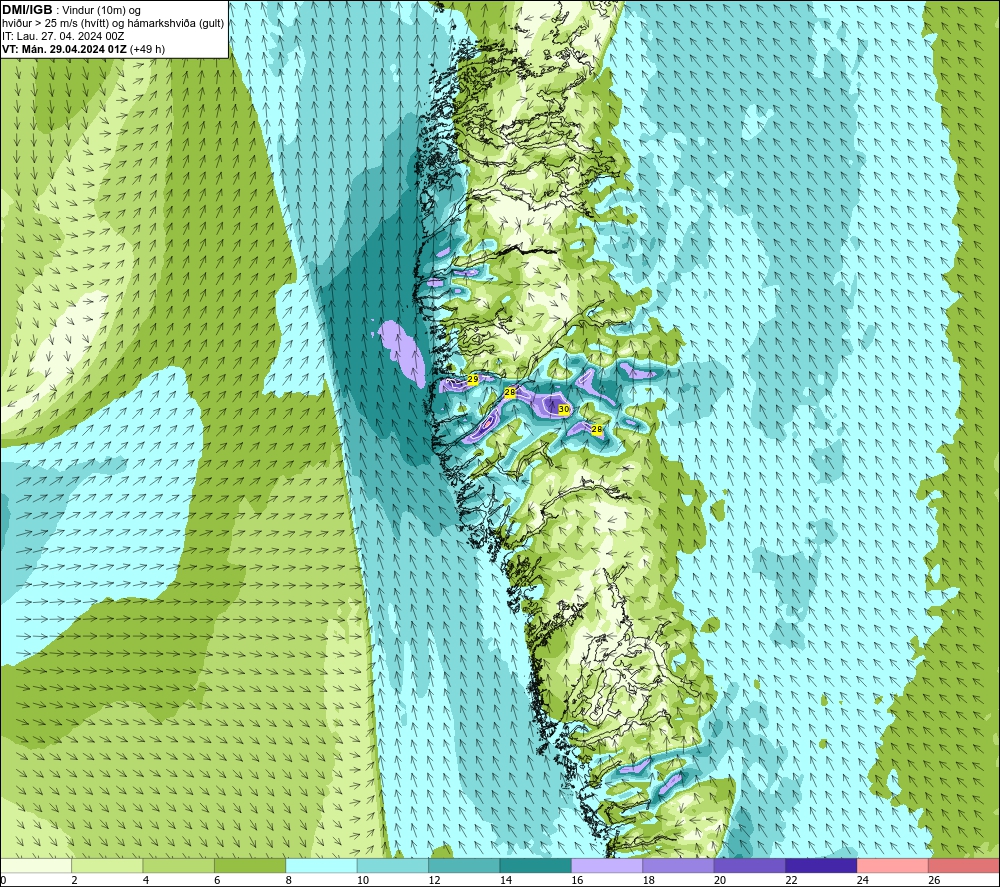Click the legend scale label '24'
The width and height of the screenshot is (1000, 887).
(863, 881)
